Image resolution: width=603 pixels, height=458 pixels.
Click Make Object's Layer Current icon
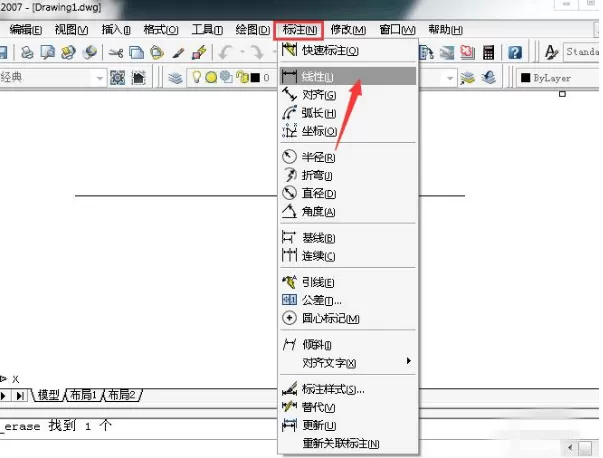point(467,78)
